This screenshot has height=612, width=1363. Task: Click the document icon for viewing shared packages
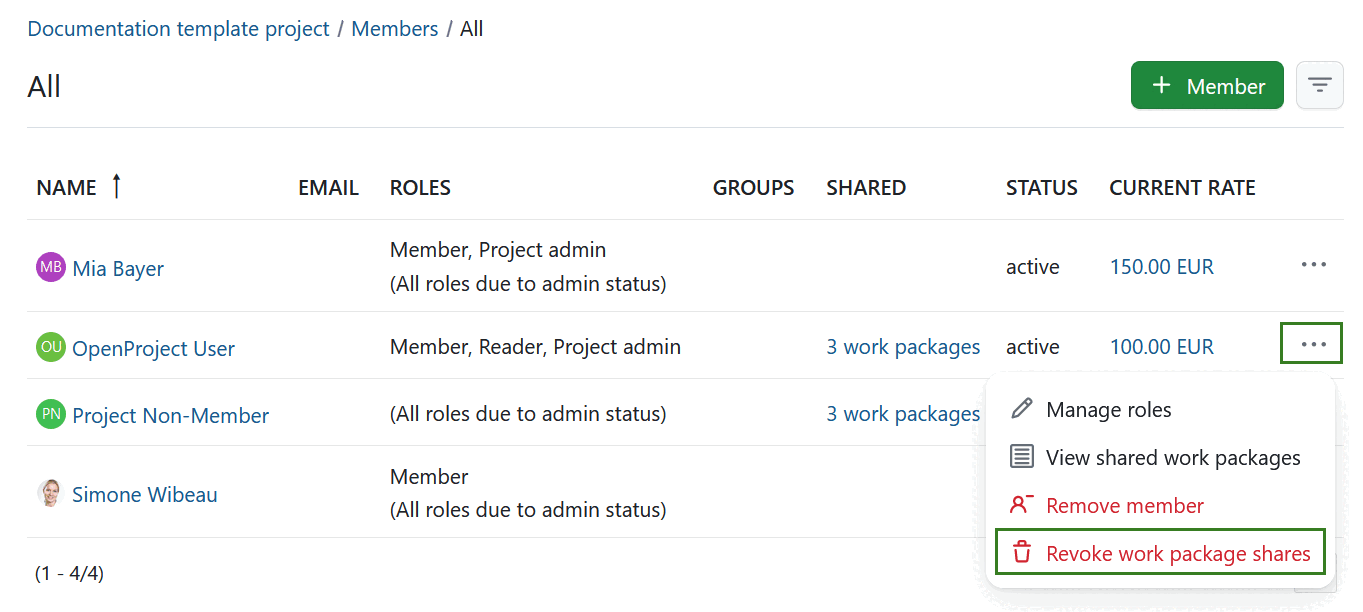tap(1021, 456)
